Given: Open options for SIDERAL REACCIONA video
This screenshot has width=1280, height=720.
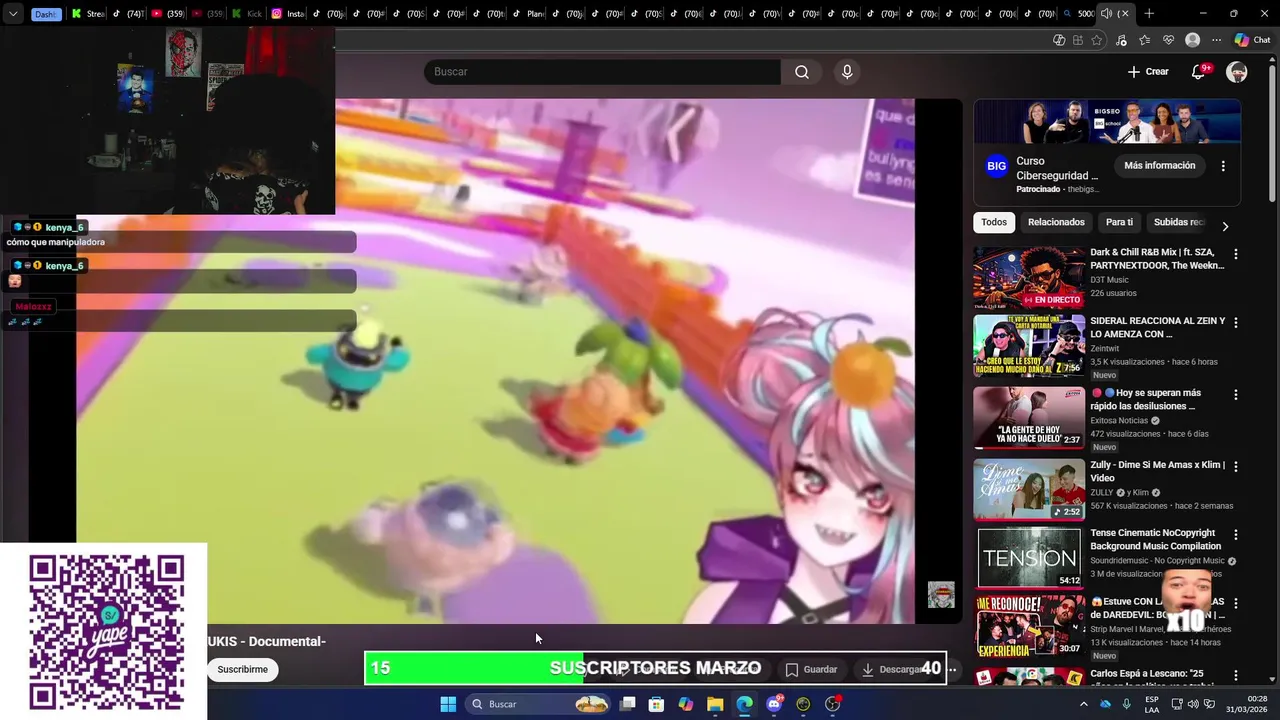Looking at the screenshot, I should click(1236, 323).
